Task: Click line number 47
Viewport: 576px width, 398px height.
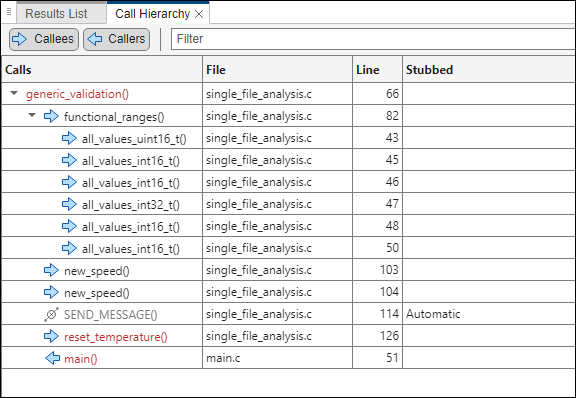Action: click(392, 204)
